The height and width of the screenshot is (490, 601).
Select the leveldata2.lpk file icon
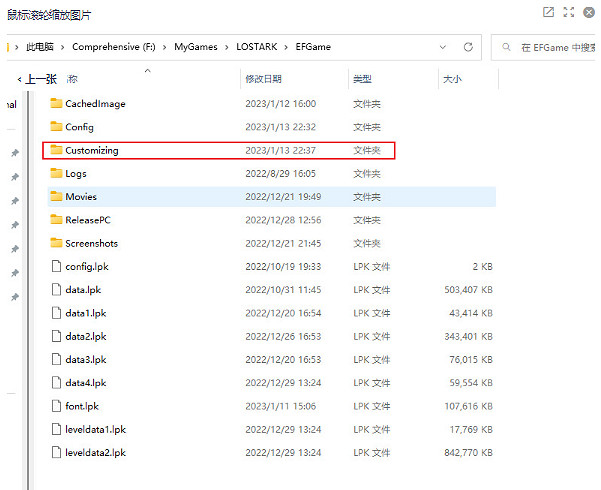click(56, 453)
